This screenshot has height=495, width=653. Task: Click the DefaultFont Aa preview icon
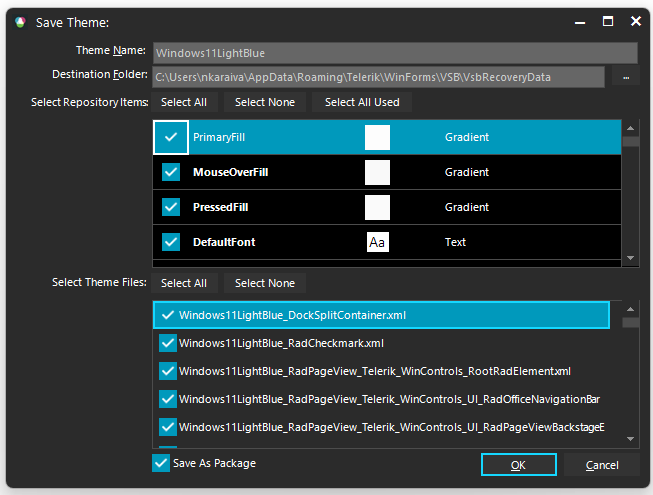click(378, 242)
